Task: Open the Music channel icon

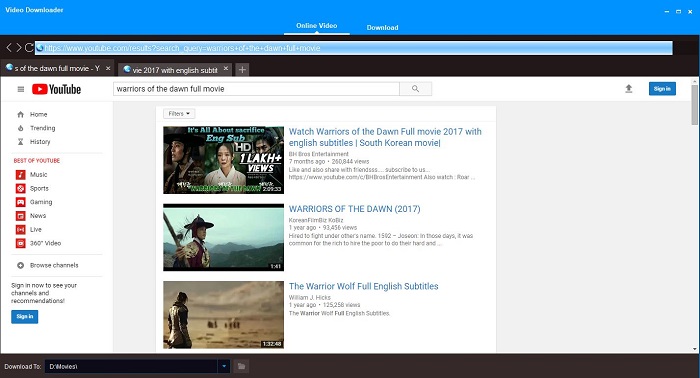Action: [21, 174]
